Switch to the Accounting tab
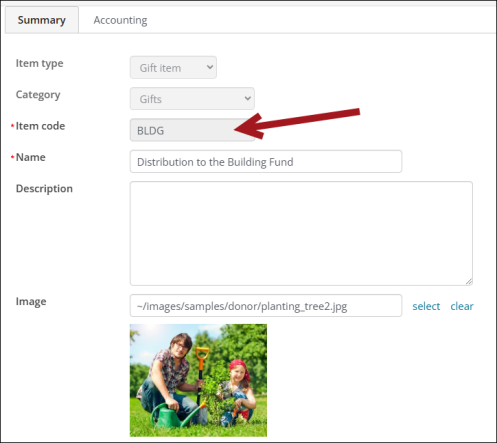This screenshot has height=443, width=497. [x=120, y=20]
